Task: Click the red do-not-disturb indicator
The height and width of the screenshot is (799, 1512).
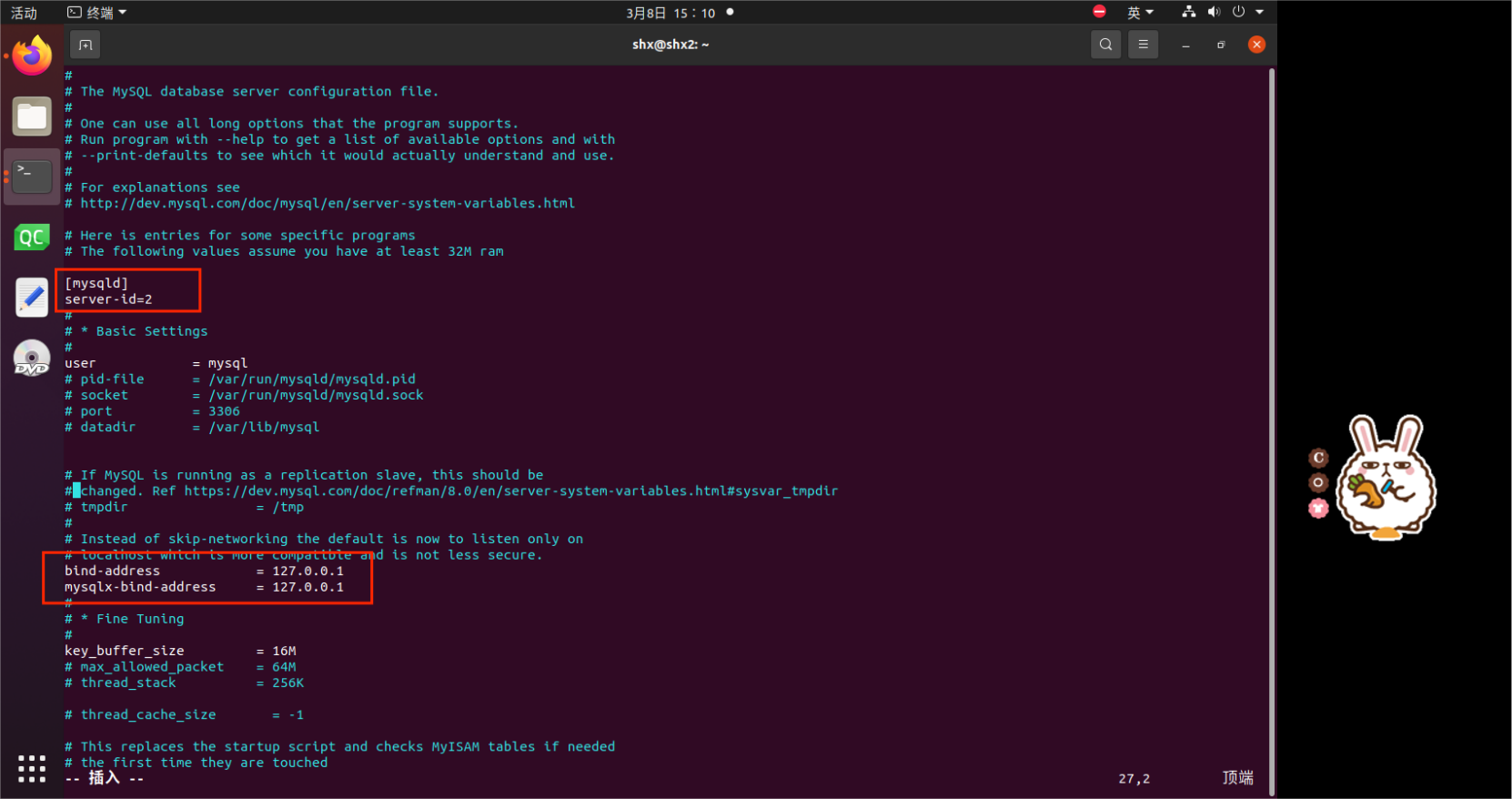Action: point(1099,12)
